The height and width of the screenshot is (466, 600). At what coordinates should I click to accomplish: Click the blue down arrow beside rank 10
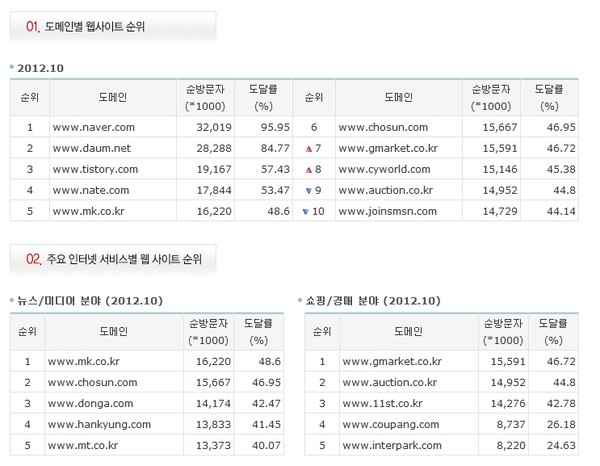305,212
